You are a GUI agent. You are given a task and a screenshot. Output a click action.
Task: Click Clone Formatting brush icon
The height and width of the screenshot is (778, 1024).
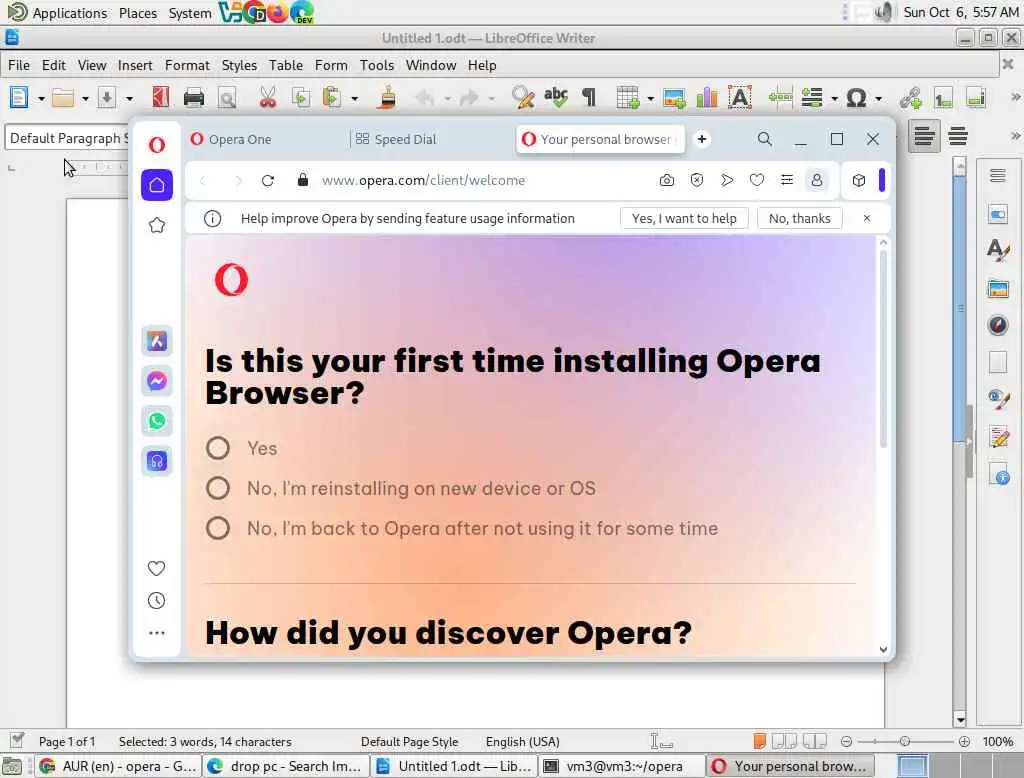[x=387, y=98]
